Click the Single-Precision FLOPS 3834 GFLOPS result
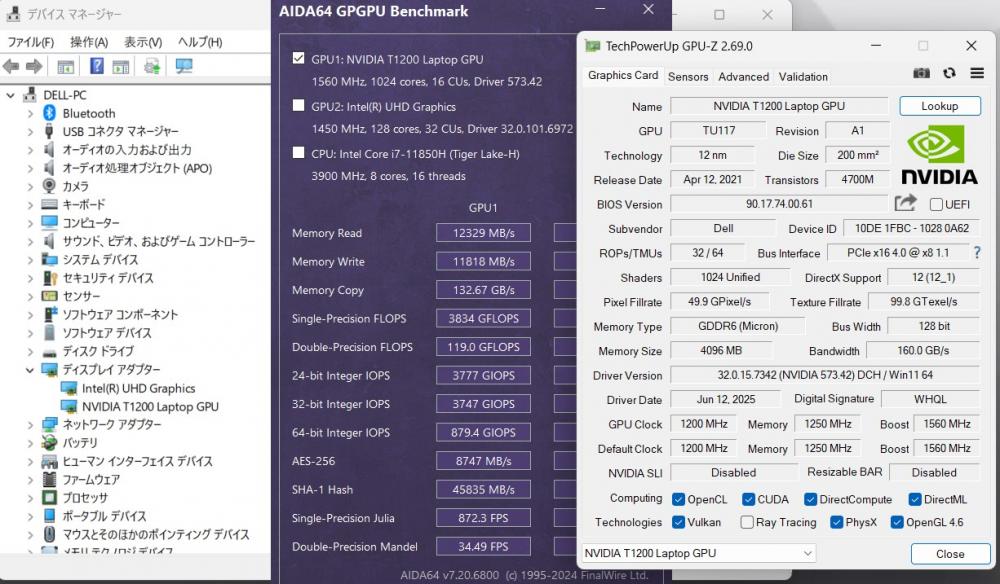The height and width of the screenshot is (584, 1000). [x=483, y=318]
